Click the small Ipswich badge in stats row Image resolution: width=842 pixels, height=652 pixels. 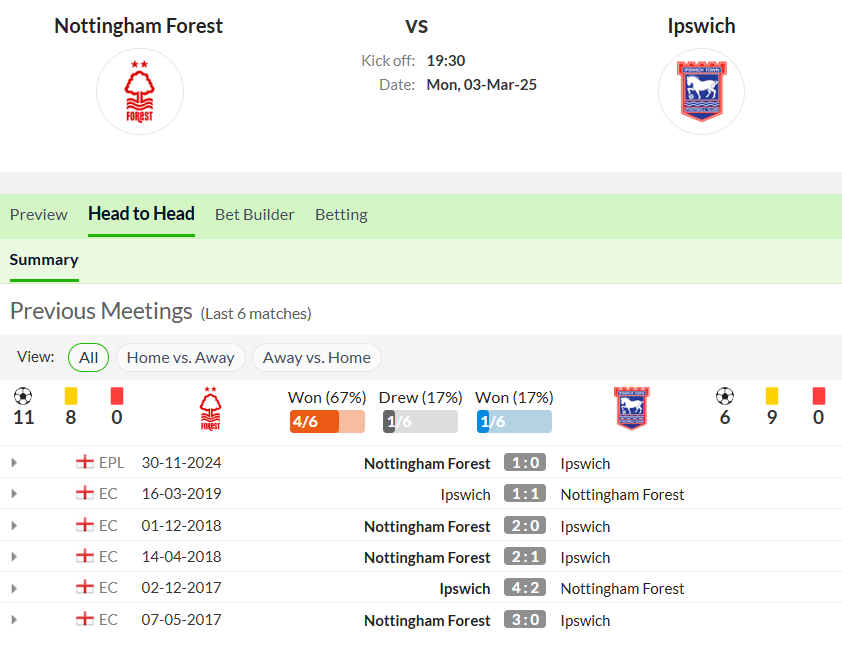click(632, 408)
